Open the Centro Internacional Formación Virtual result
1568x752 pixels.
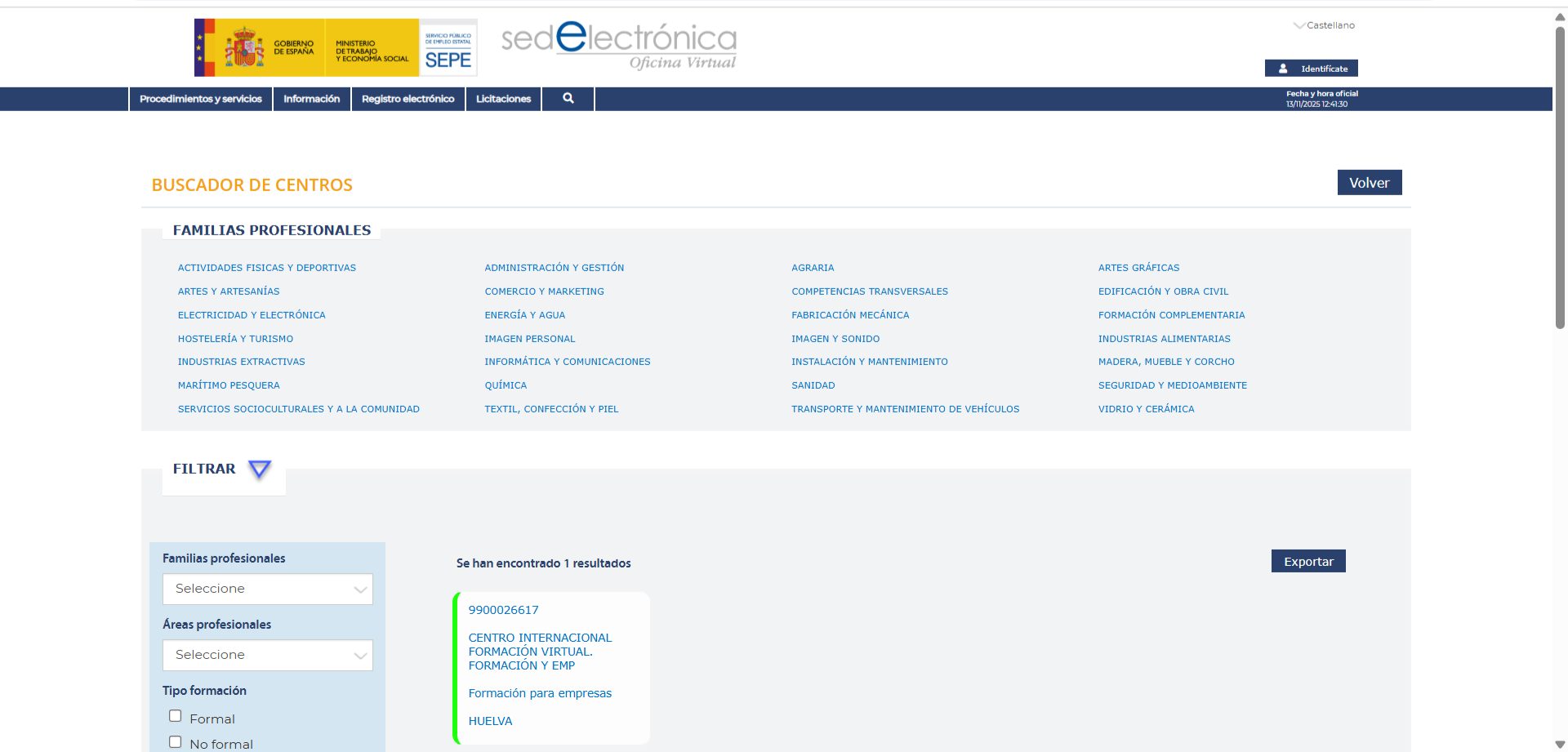540,652
